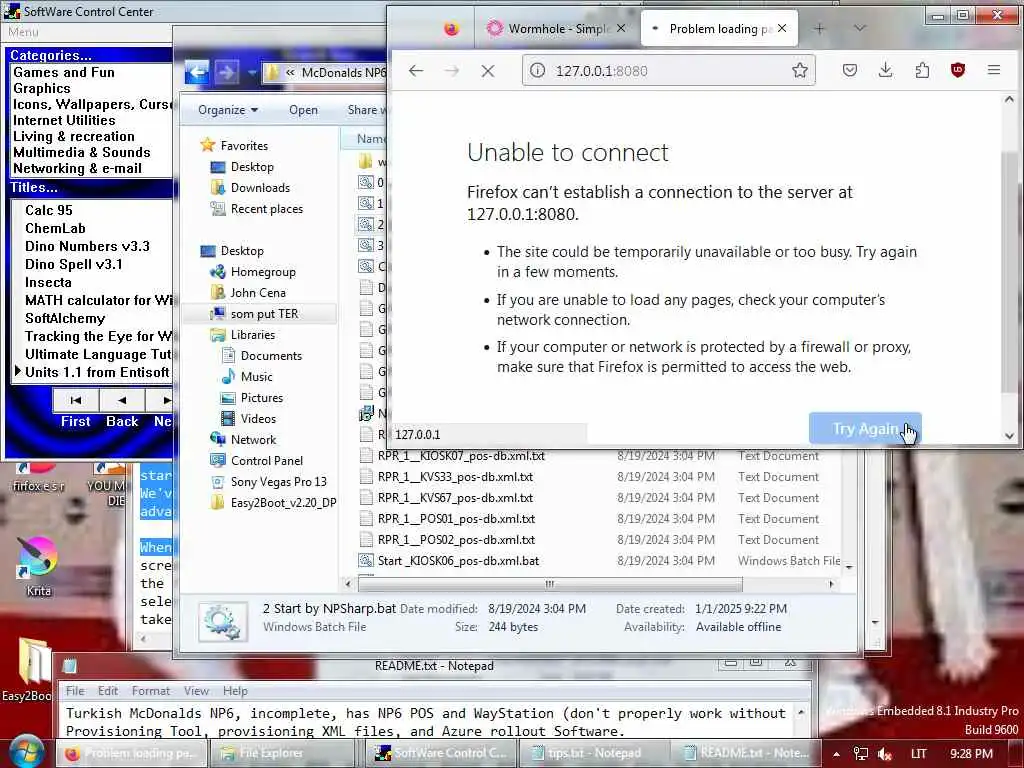Close the Wormhole tab
Screen dimensions: 1024x768
pos(621,29)
